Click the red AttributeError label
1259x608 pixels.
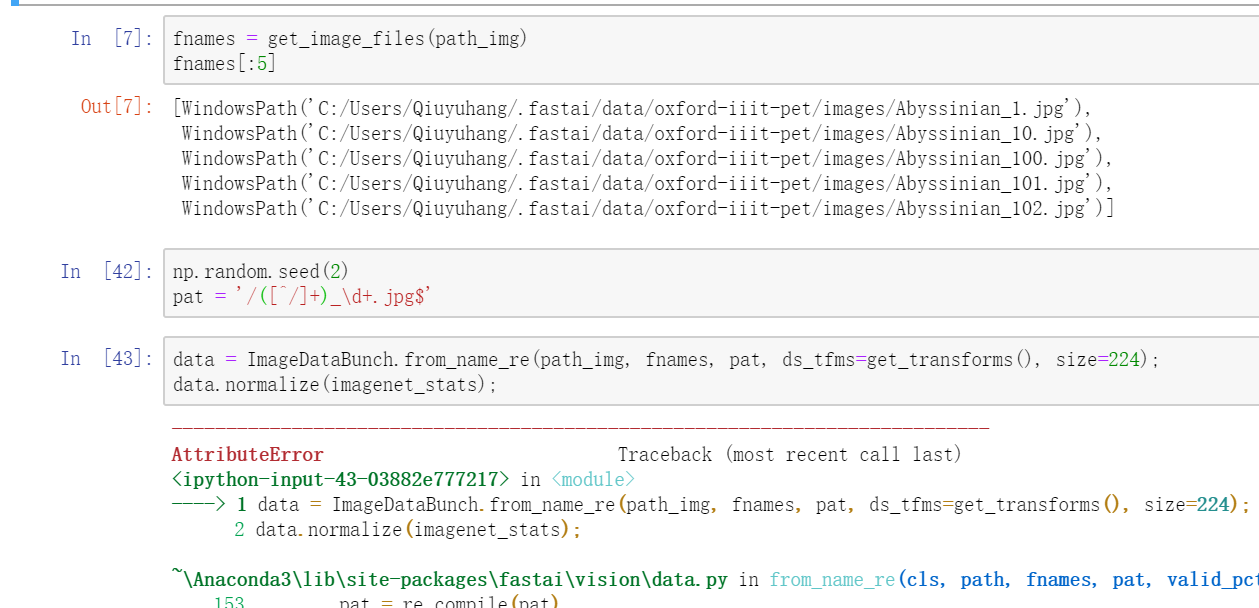(x=247, y=455)
